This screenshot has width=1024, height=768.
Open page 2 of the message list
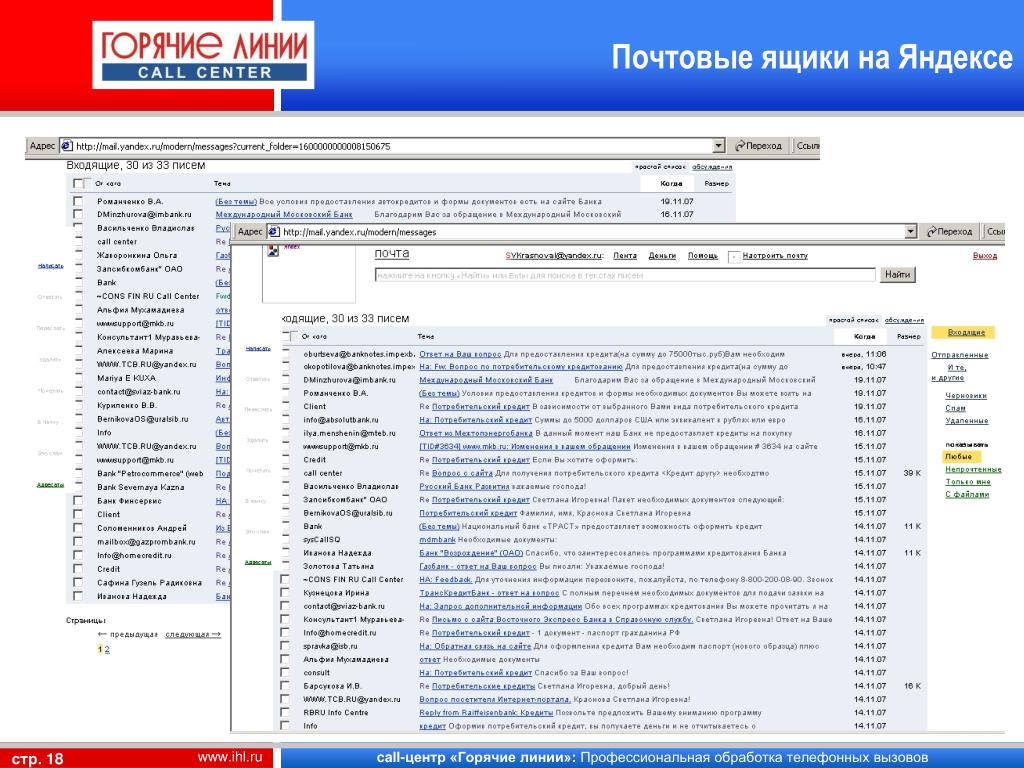tap(107, 649)
